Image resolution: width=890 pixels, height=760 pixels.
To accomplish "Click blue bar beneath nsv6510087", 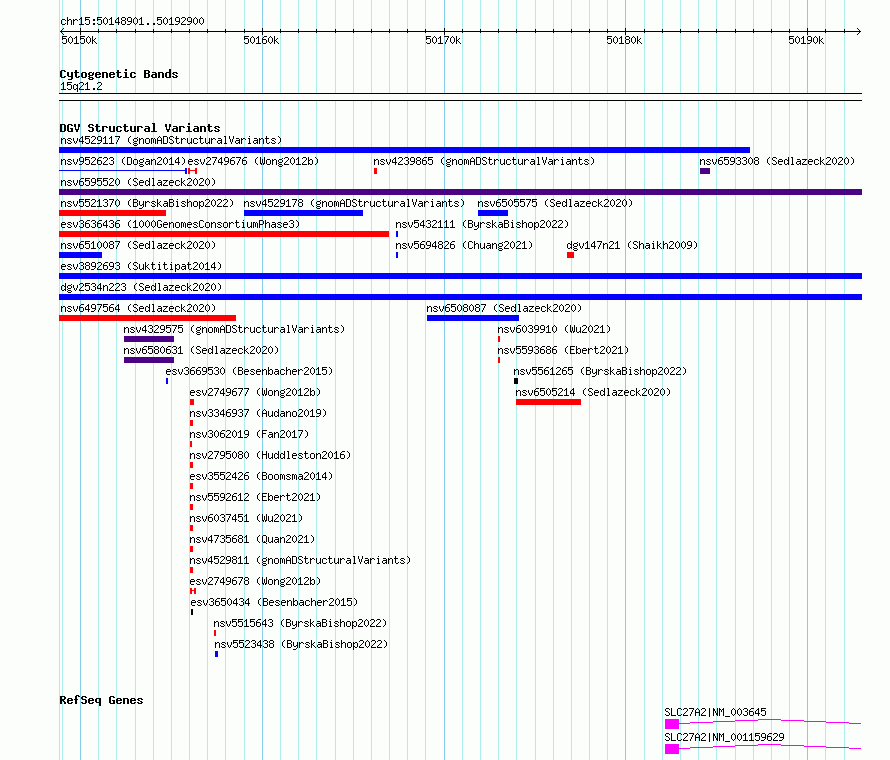I will tap(80, 255).
